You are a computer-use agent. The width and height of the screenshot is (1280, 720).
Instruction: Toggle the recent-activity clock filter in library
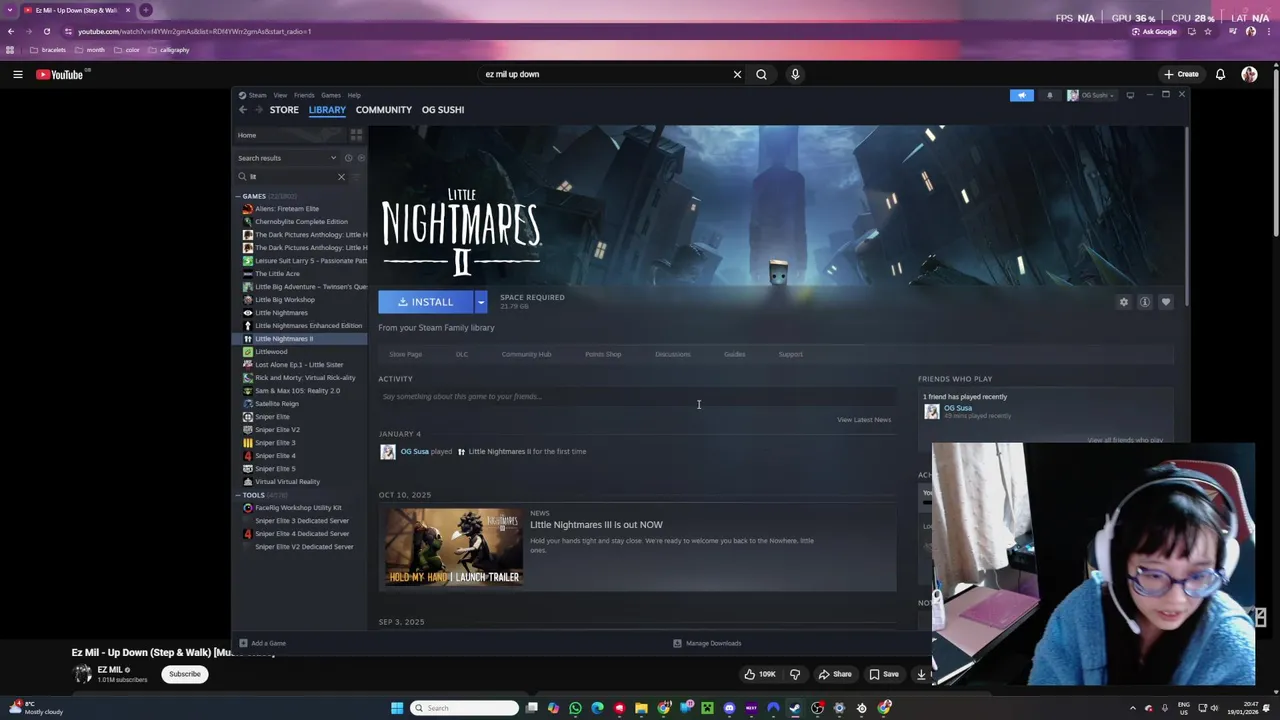tap(348, 158)
